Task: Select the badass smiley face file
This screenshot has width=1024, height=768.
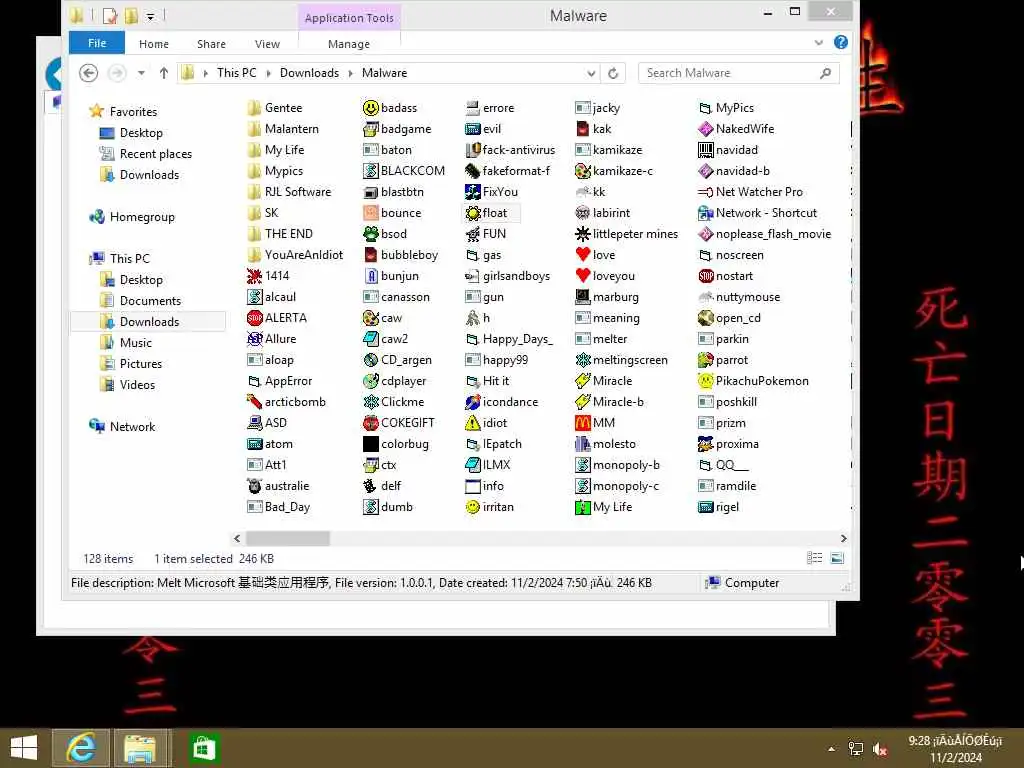Action: pos(390,108)
